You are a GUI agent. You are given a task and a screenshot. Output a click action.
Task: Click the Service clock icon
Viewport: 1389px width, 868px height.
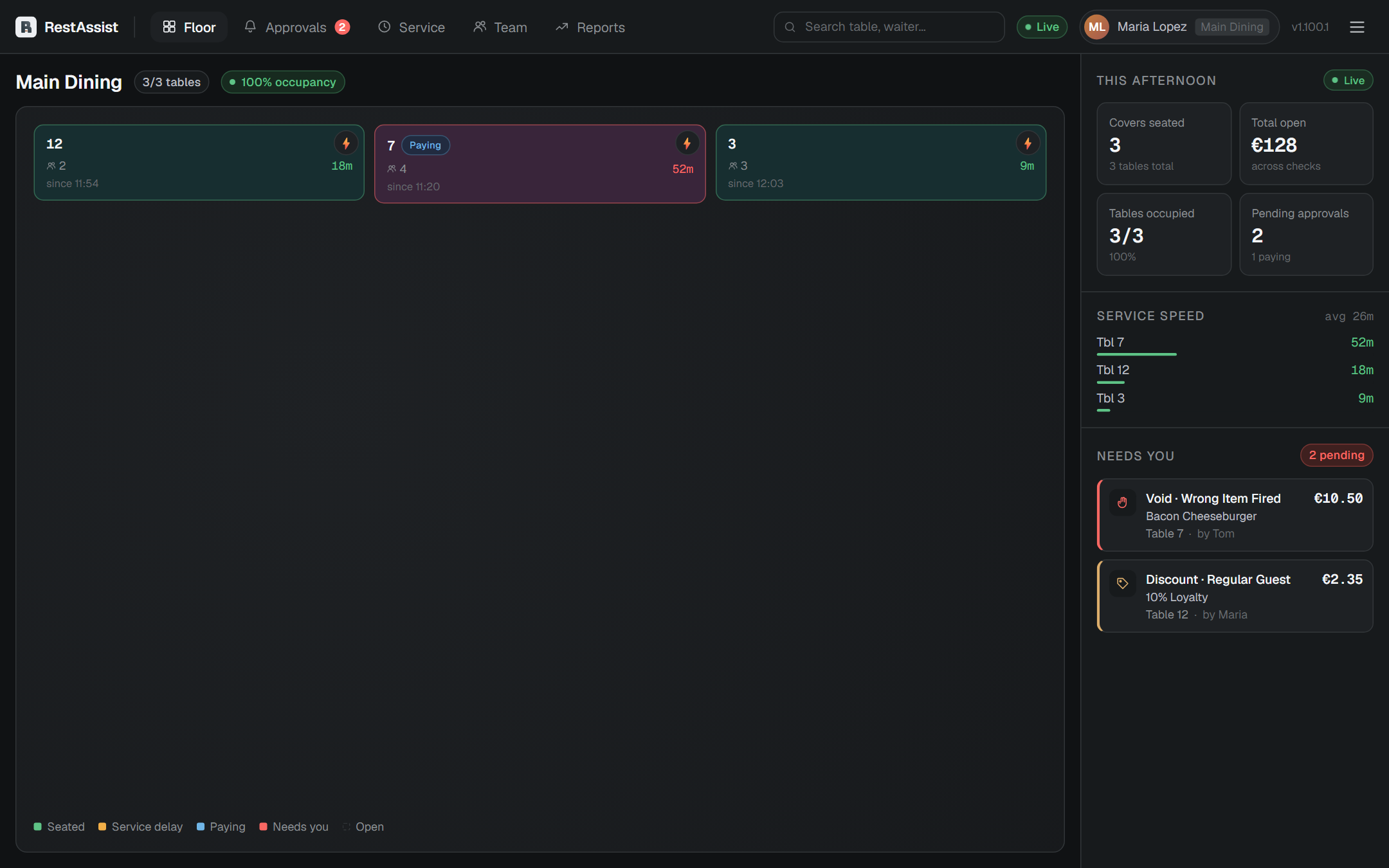(x=384, y=26)
